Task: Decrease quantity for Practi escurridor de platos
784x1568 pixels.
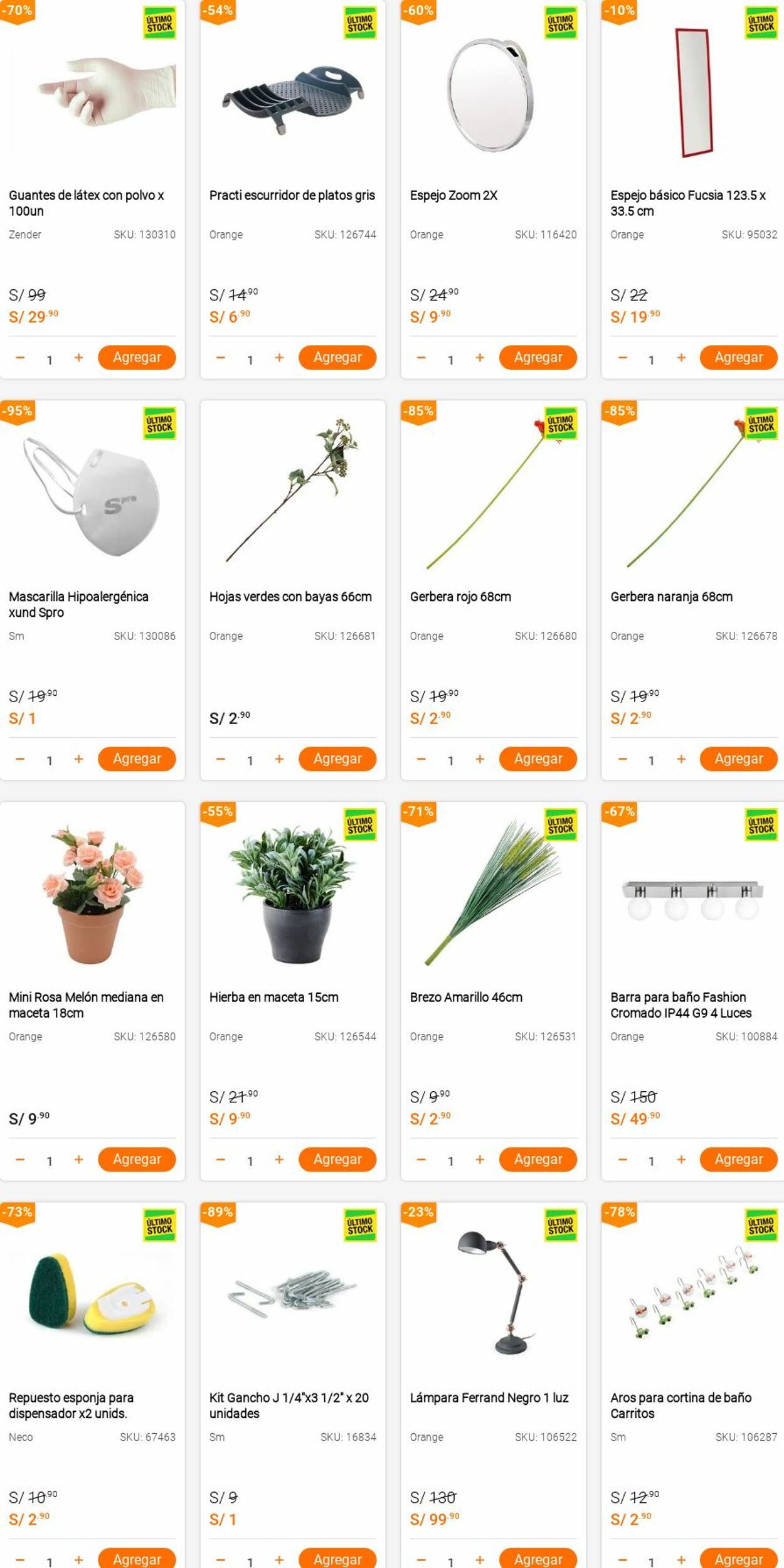Action: pos(220,358)
